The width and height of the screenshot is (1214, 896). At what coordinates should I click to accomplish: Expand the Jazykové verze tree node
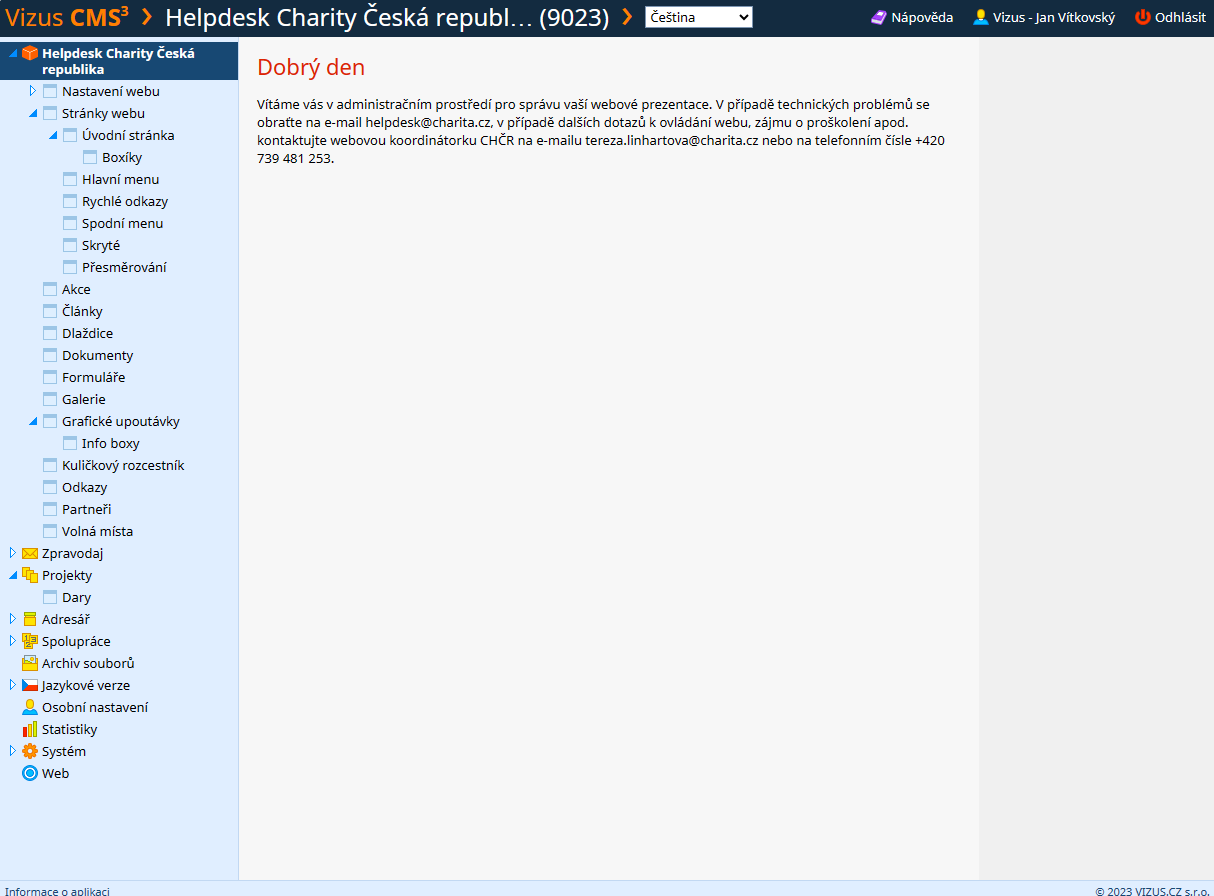pyautogui.click(x=13, y=685)
